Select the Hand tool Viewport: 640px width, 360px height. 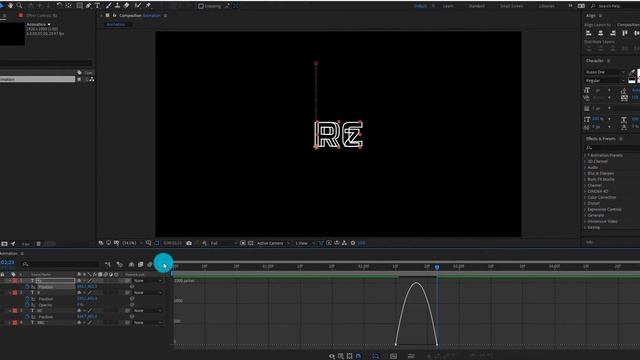pos(10,6)
